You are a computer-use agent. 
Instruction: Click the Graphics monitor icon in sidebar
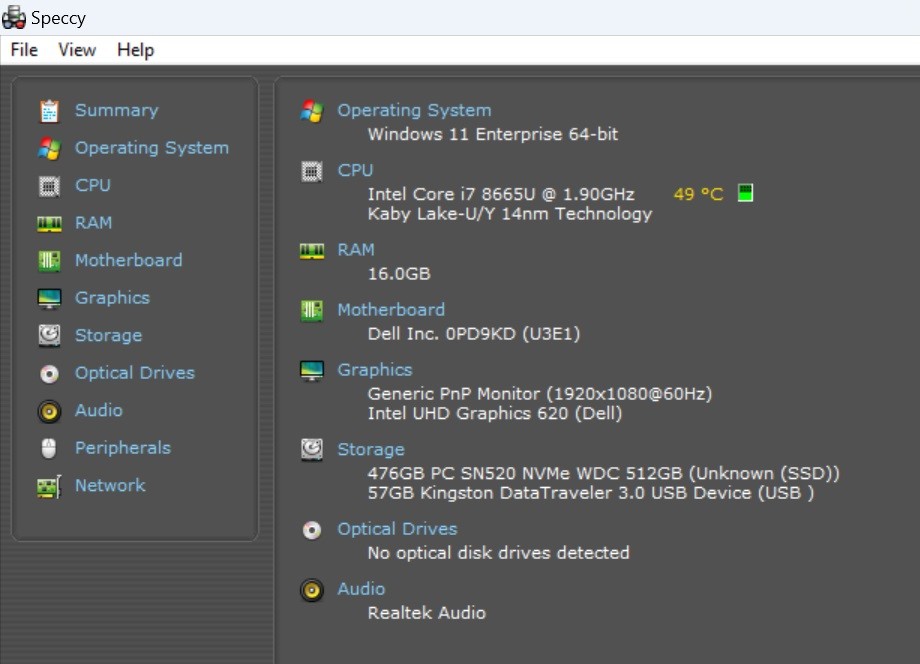tap(49, 299)
